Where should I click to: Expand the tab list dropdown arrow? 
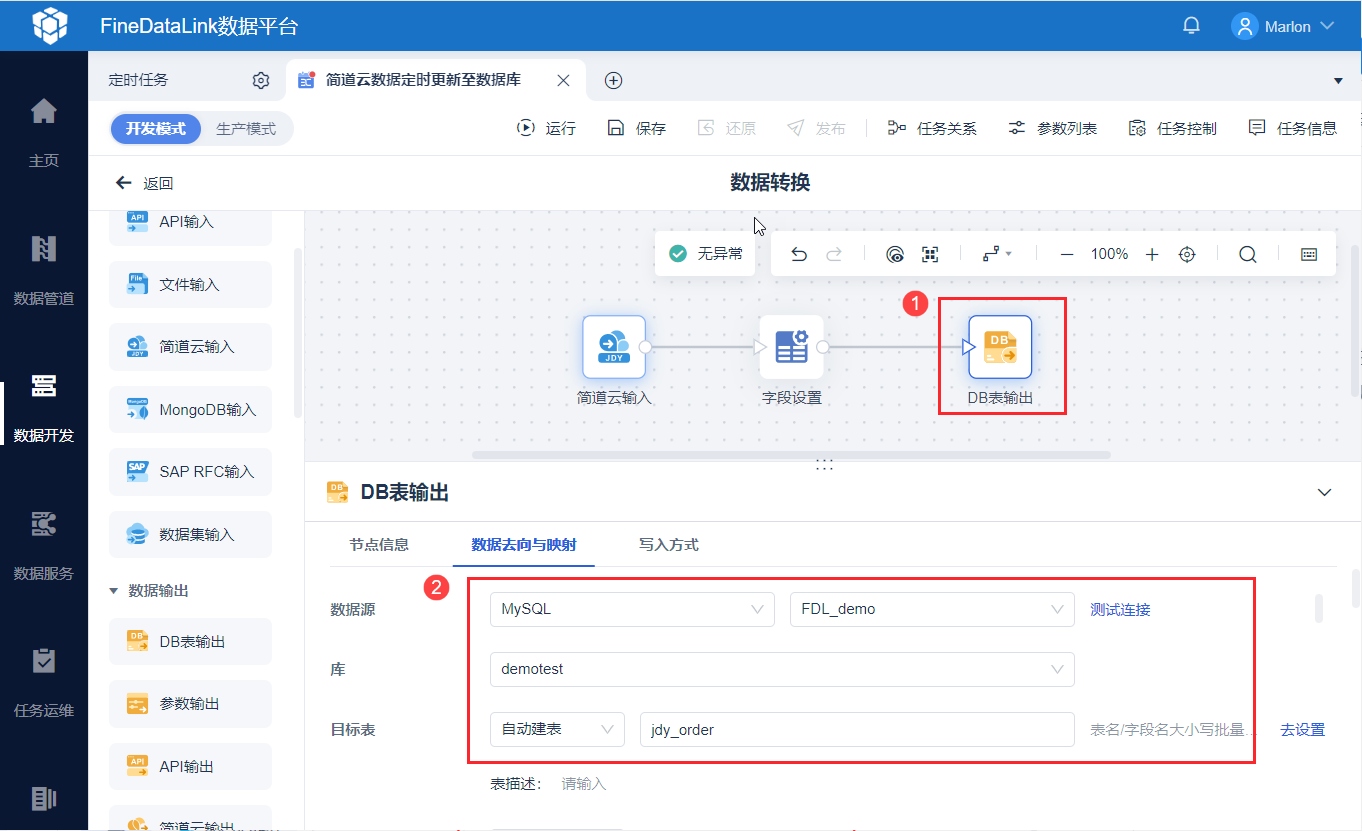pyautogui.click(x=1339, y=80)
